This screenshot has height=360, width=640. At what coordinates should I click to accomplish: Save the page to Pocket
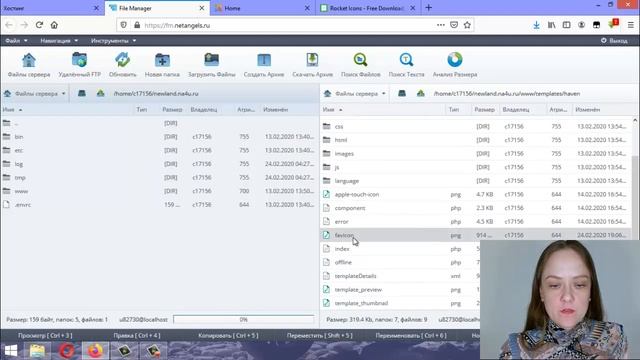point(454,25)
